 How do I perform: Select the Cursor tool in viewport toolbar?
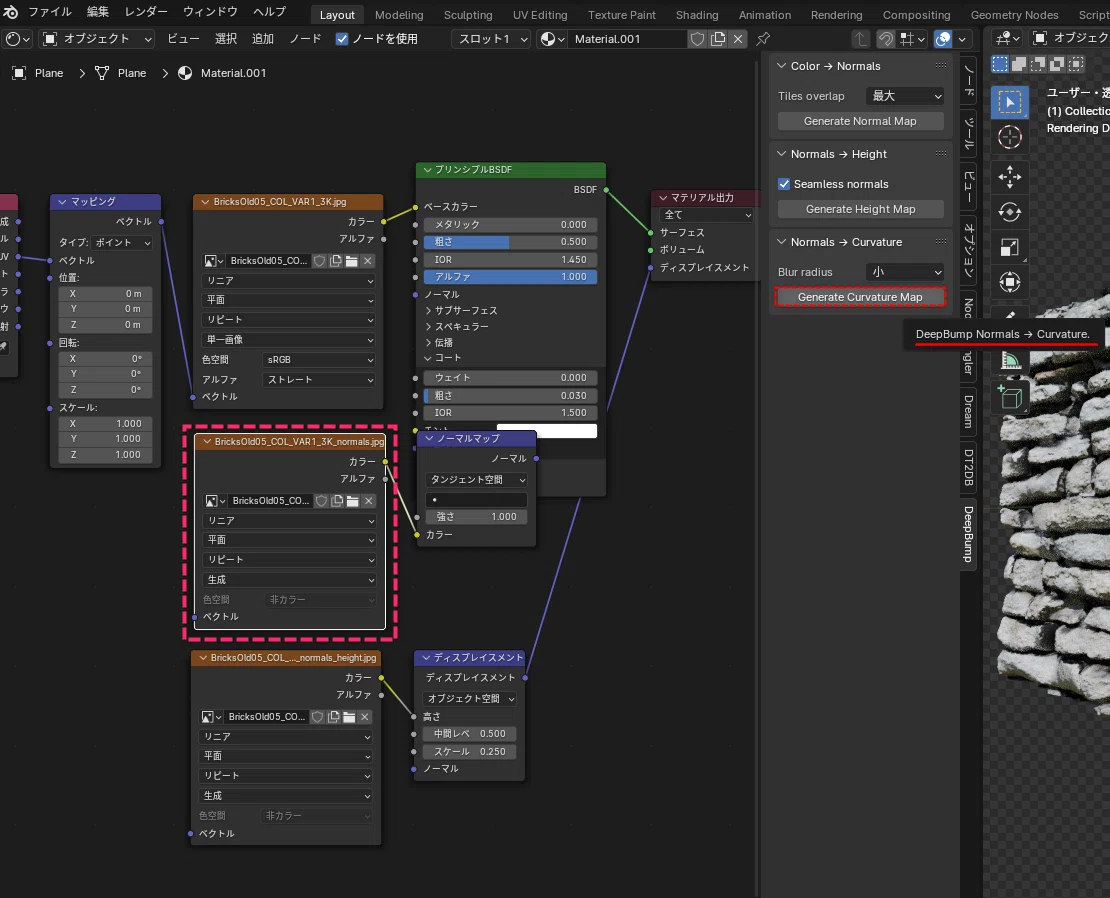tap(1009, 137)
